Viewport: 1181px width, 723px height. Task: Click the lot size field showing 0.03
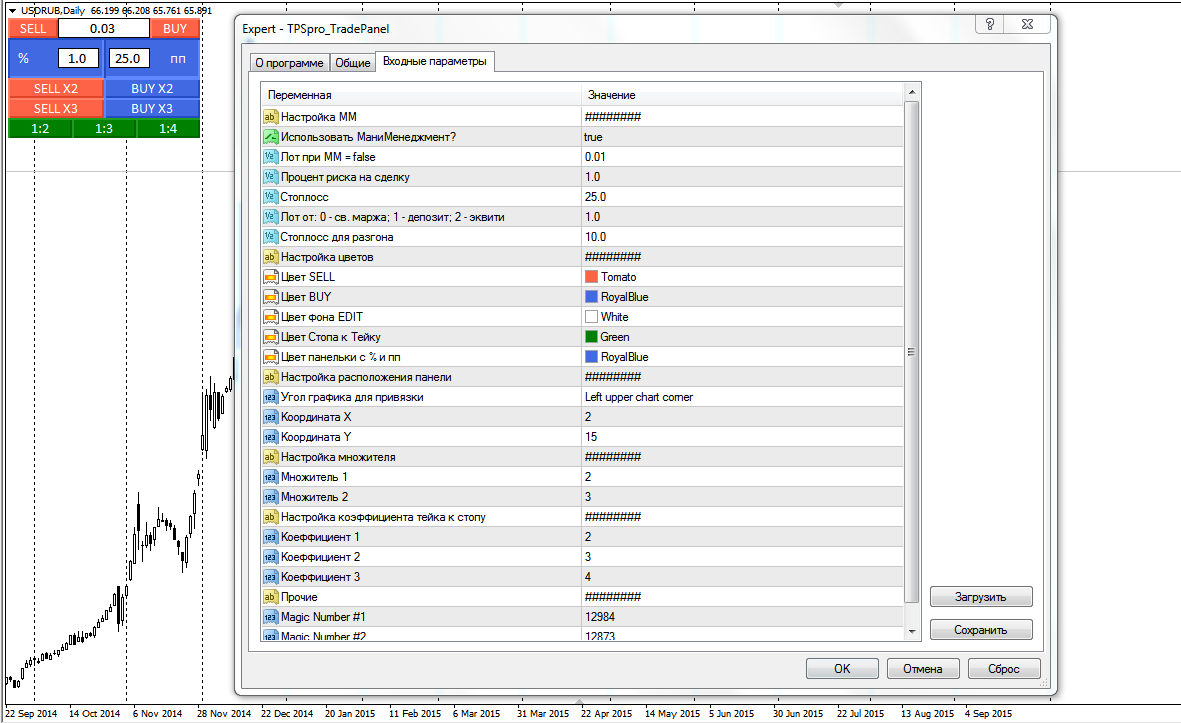pyautogui.click(x=104, y=29)
